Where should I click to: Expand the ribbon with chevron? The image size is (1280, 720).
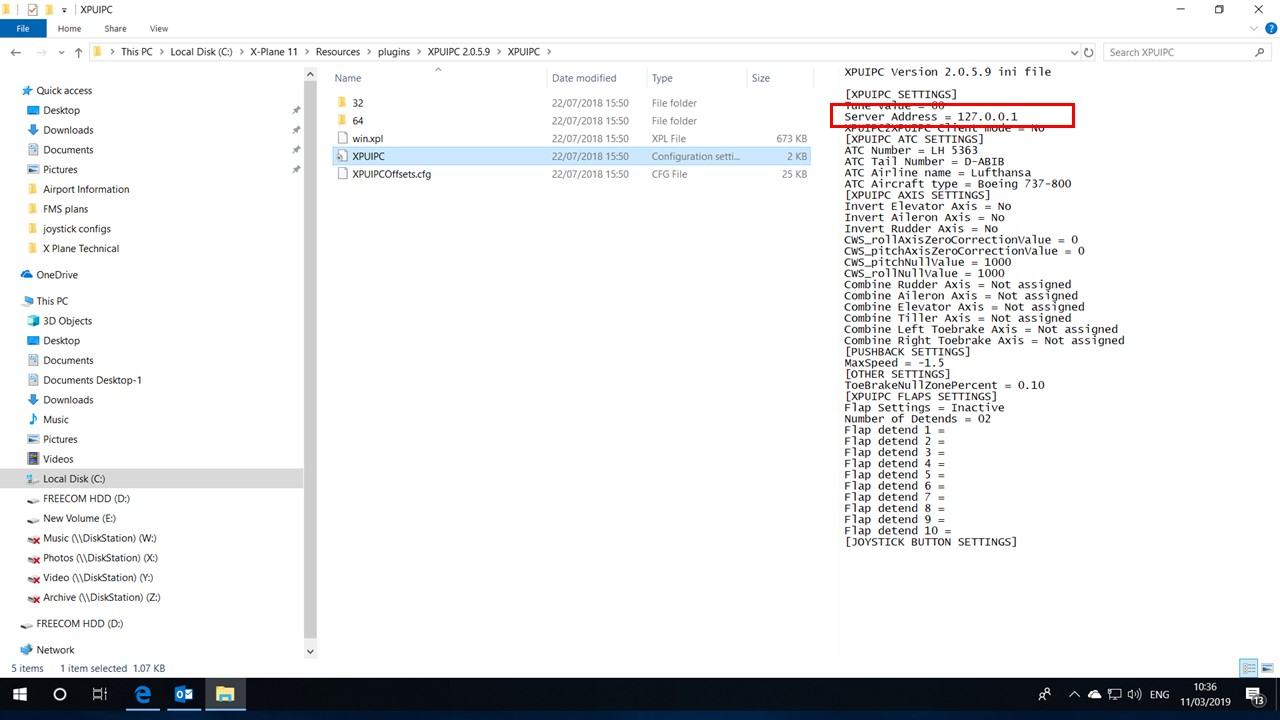coord(1252,29)
